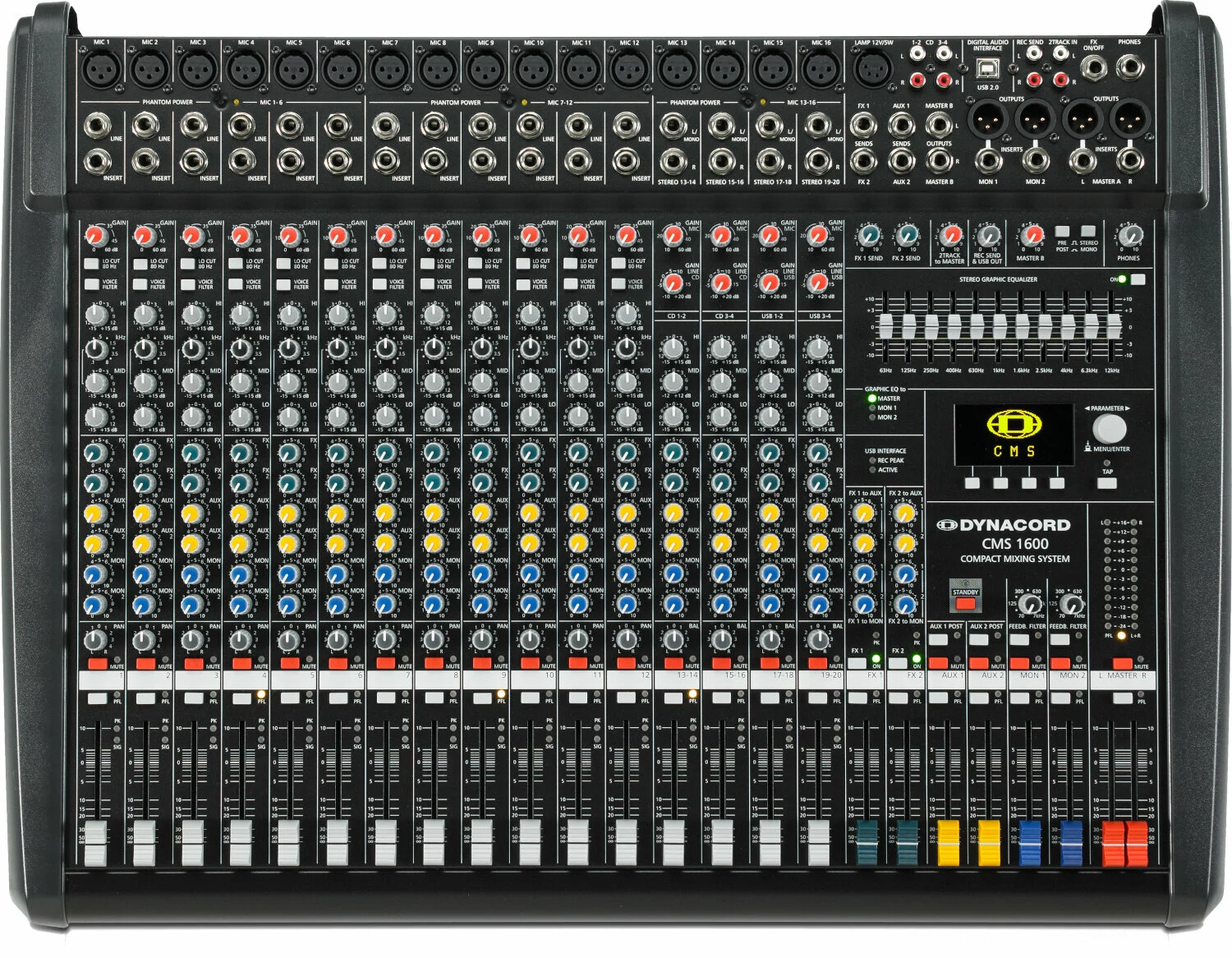Adjust the USB 3-4 gain knob
This screenshot has height=958, width=1232.
click(x=817, y=283)
